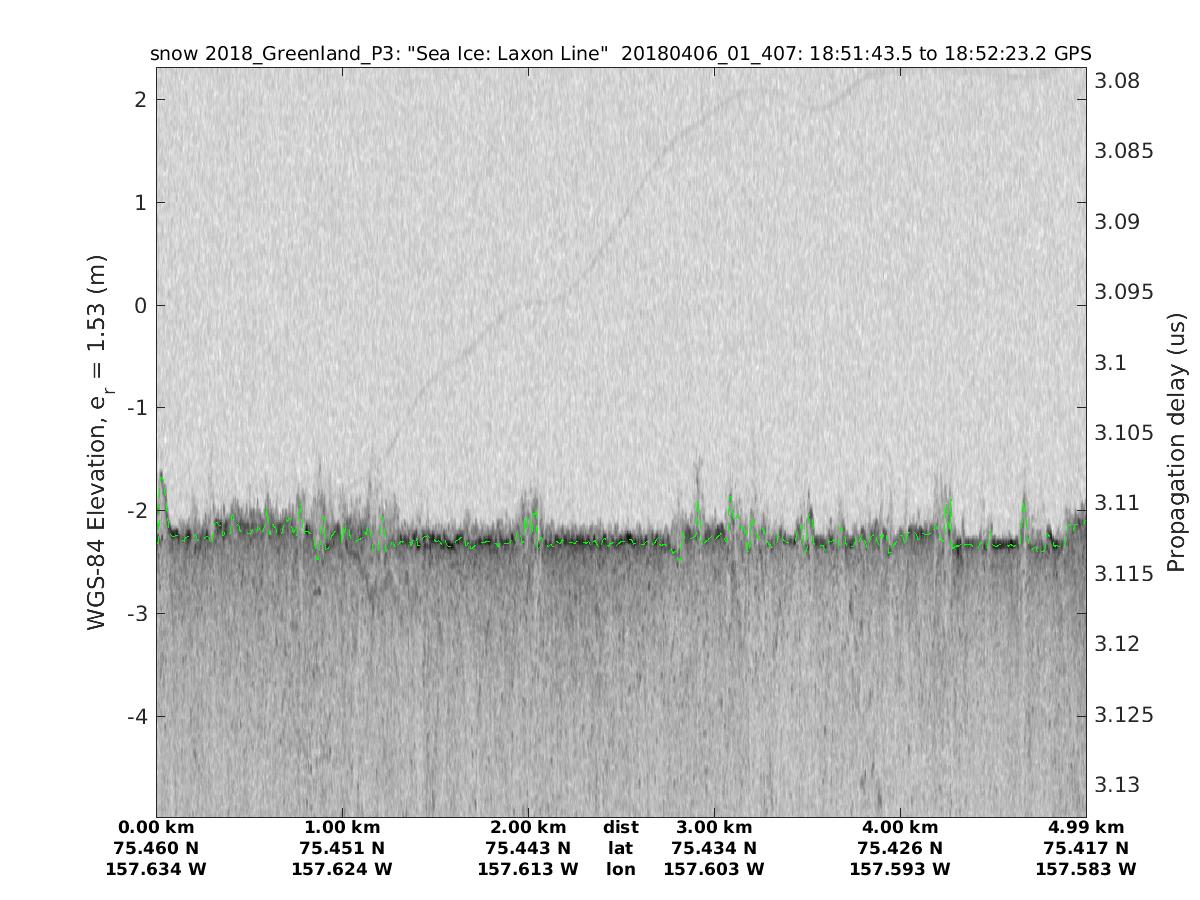Viewport: 1200px width, 900px height.
Task: Click the 157.603 W longitude label
Action: coord(714,869)
